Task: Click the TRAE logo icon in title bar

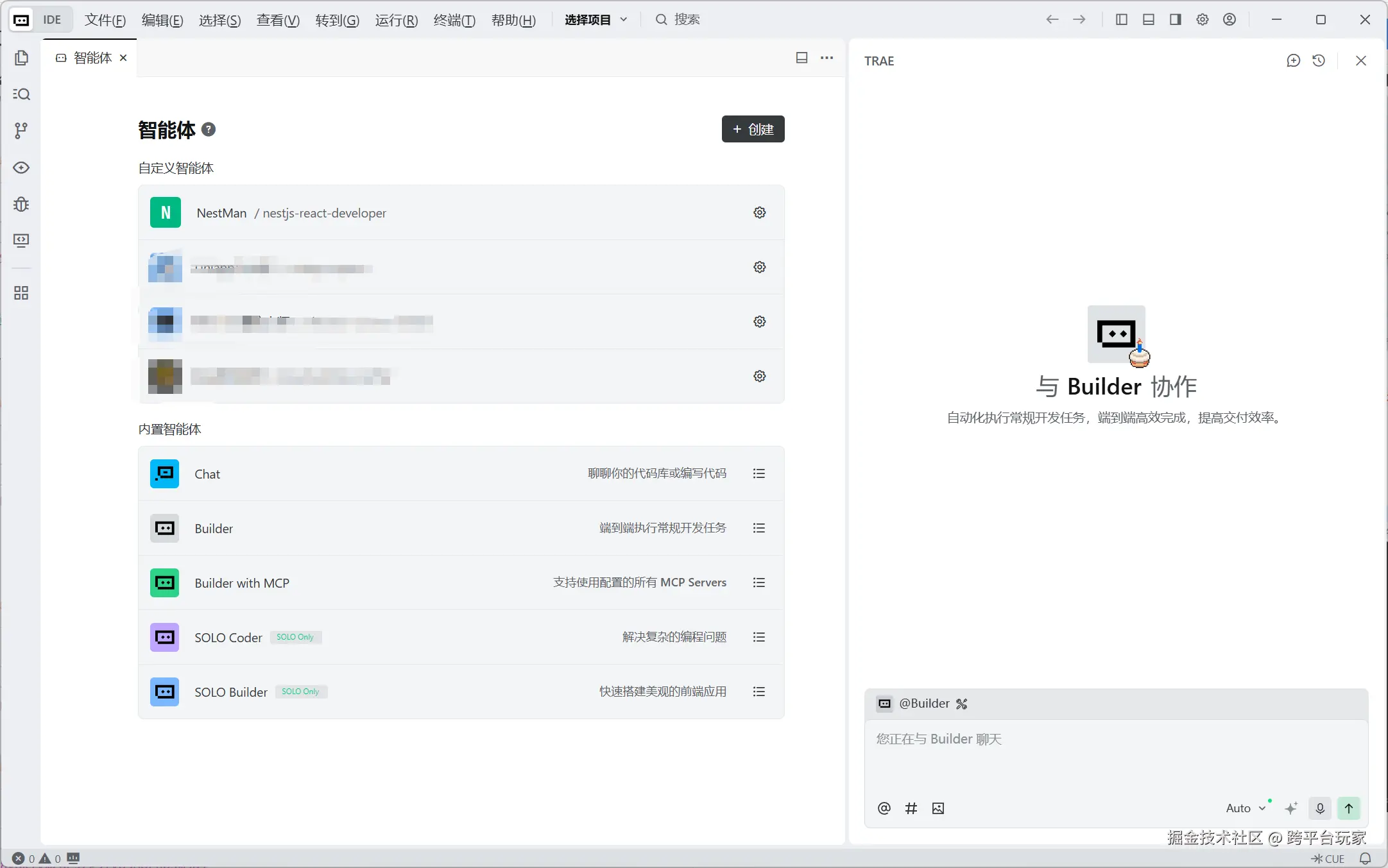Action: [x=21, y=20]
